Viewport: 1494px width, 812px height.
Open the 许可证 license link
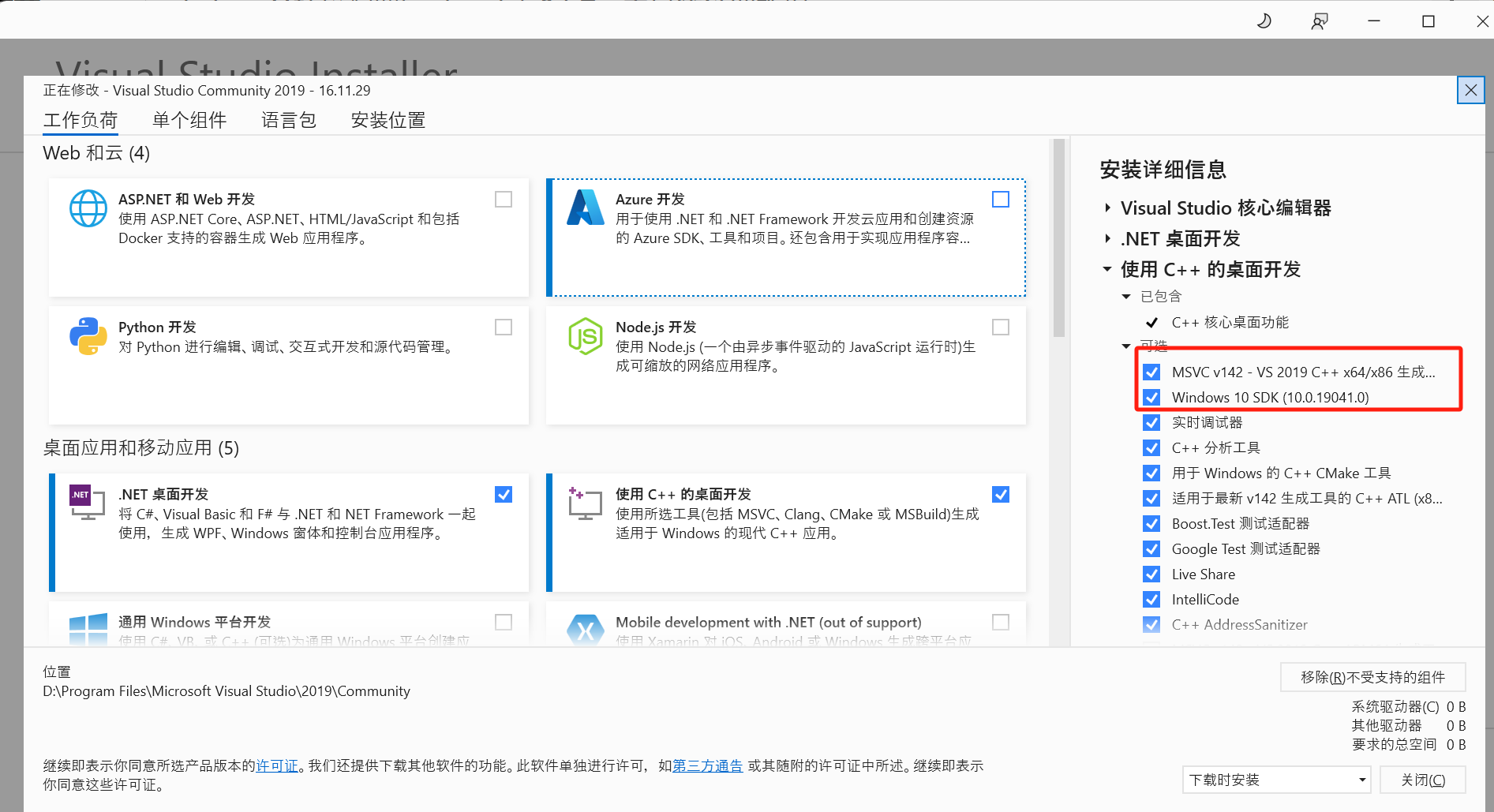pos(277,765)
